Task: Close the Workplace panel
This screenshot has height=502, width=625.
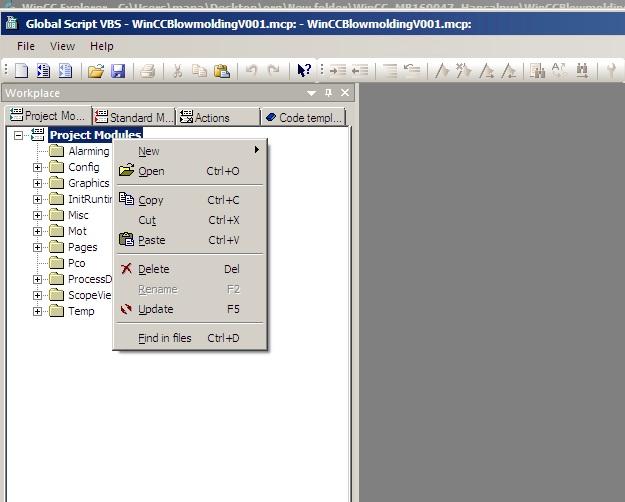Action: [x=345, y=93]
